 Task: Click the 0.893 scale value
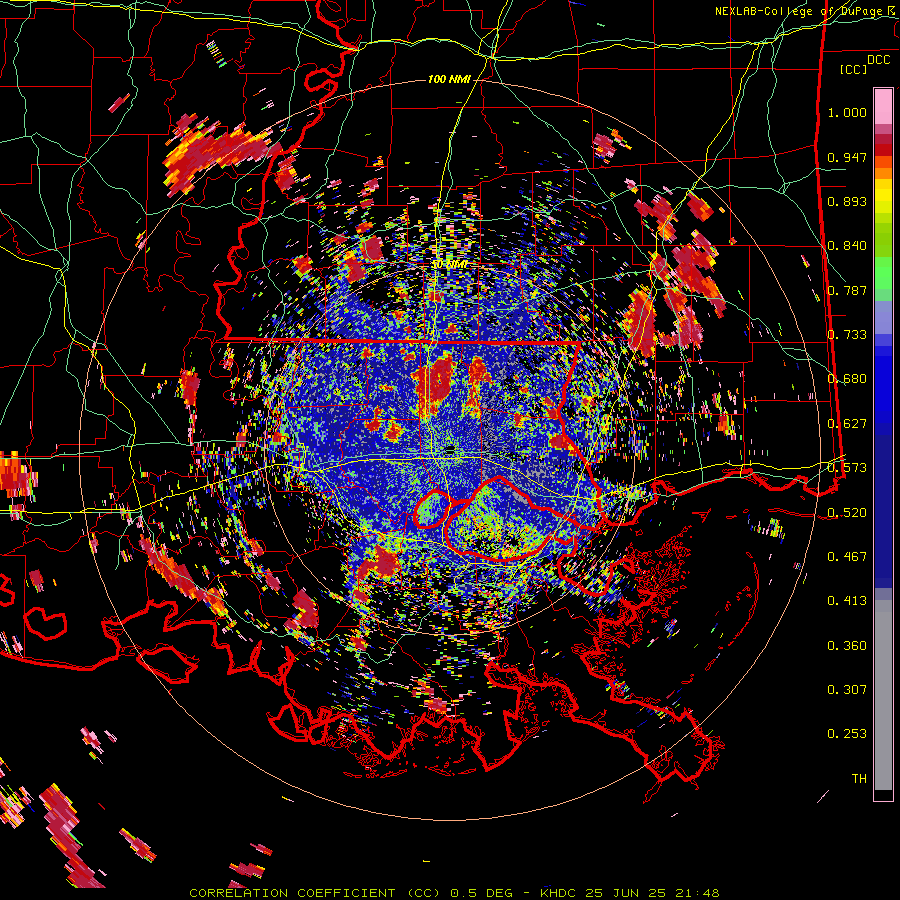pyautogui.click(x=847, y=201)
